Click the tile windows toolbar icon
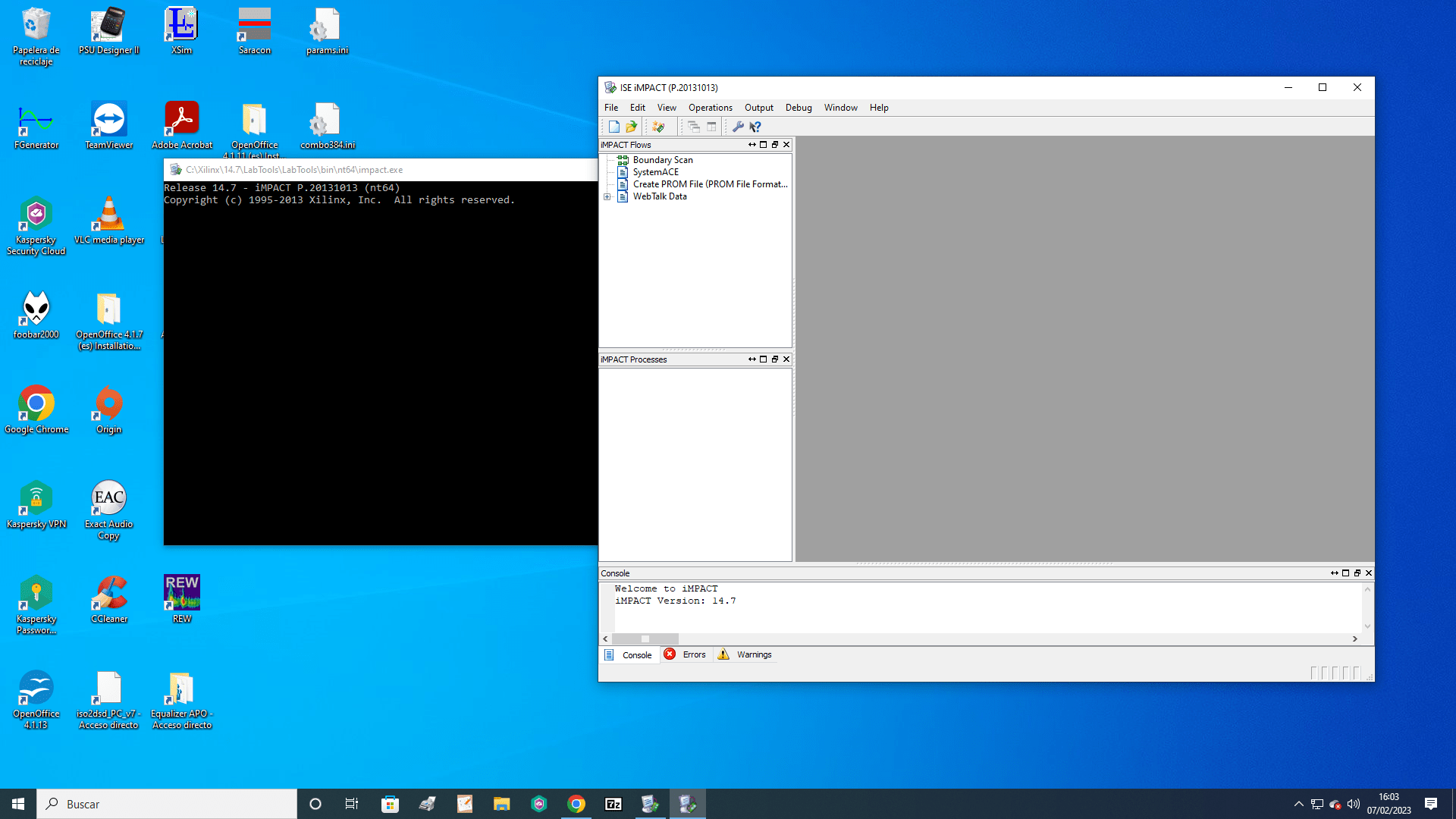The width and height of the screenshot is (1456, 819). (711, 127)
